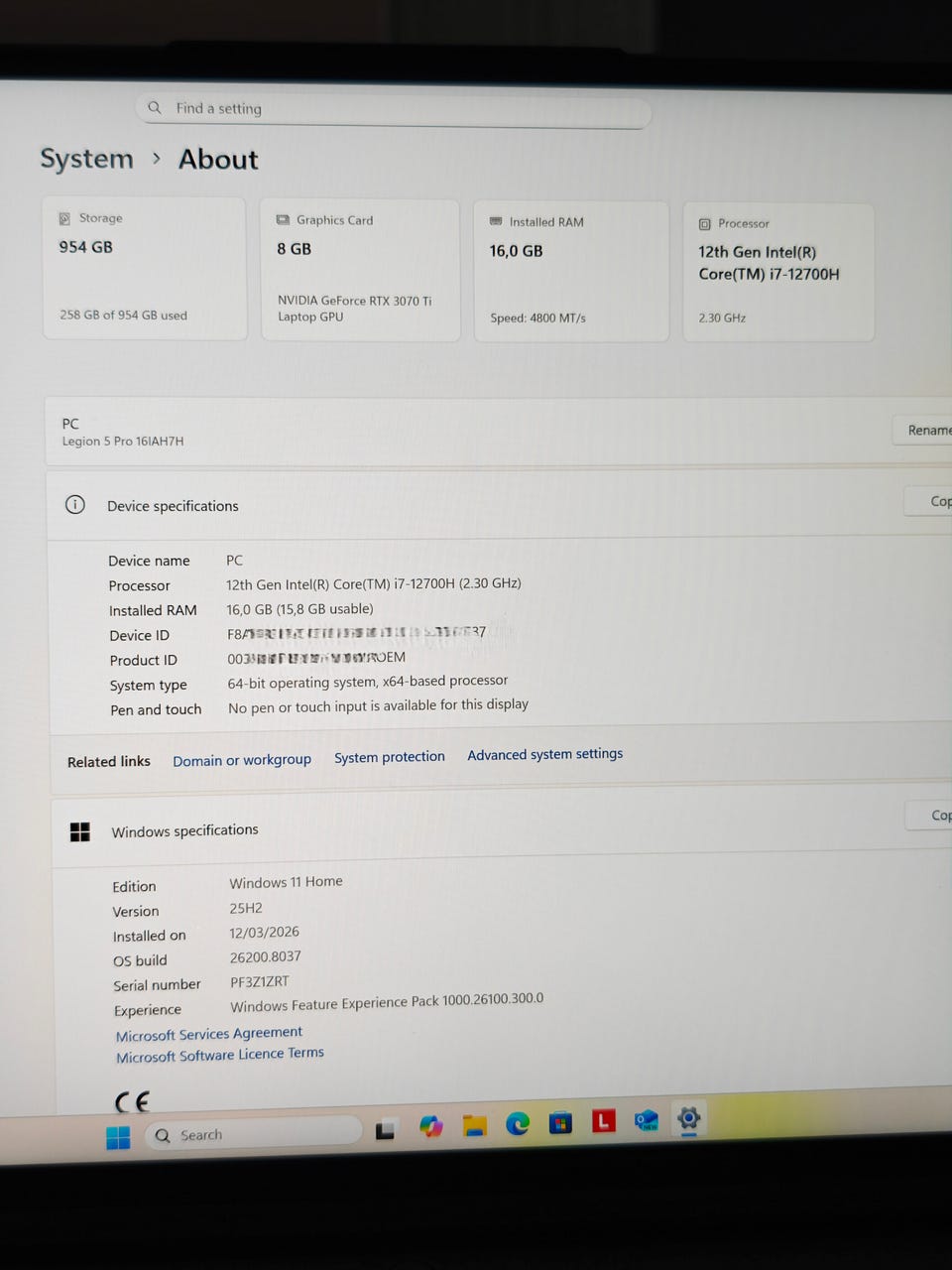Open the Processor i7-12700H card
The height and width of the screenshot is (1270, 952).
click(x=778, y=273)
